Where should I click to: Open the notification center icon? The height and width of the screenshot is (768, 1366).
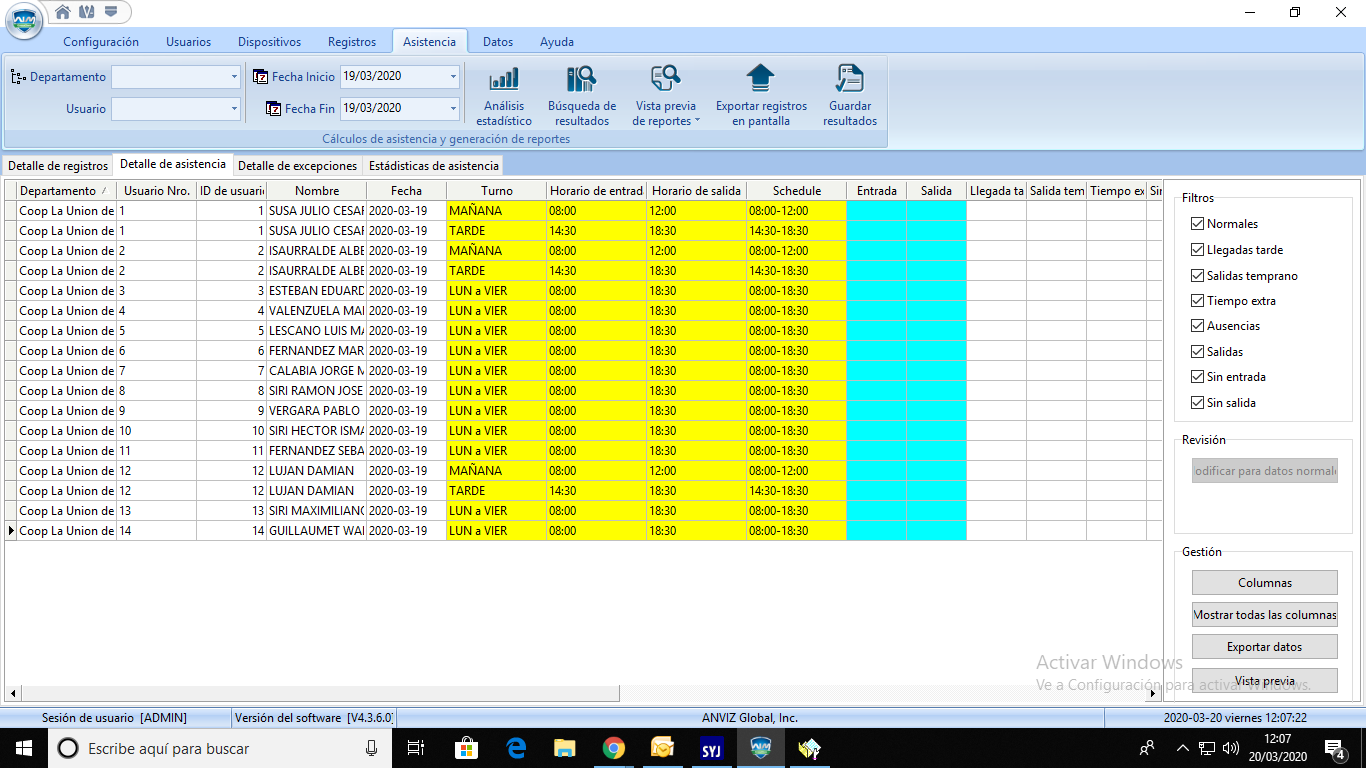coord(1334,748)
